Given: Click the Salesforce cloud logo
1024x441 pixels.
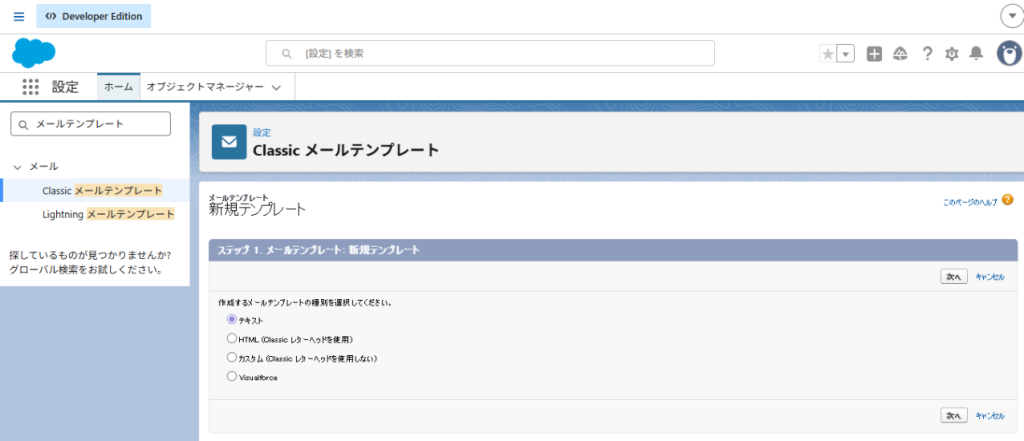Looking at the screenshot, I should [x=34, y=53].
